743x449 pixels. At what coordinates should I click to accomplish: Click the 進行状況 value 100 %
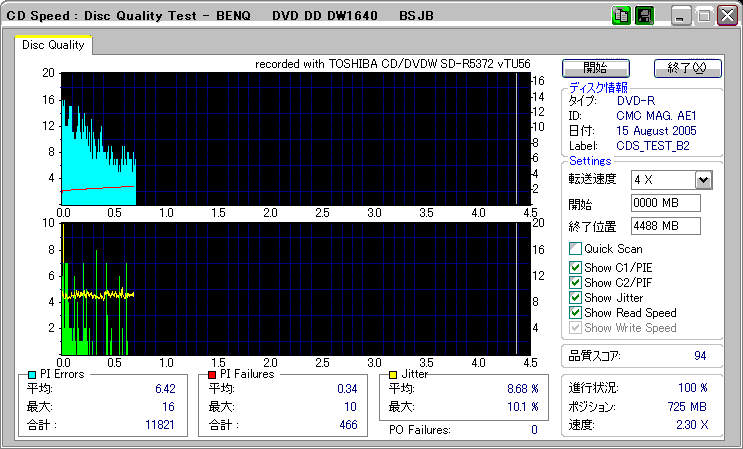[x=693, y=388]
